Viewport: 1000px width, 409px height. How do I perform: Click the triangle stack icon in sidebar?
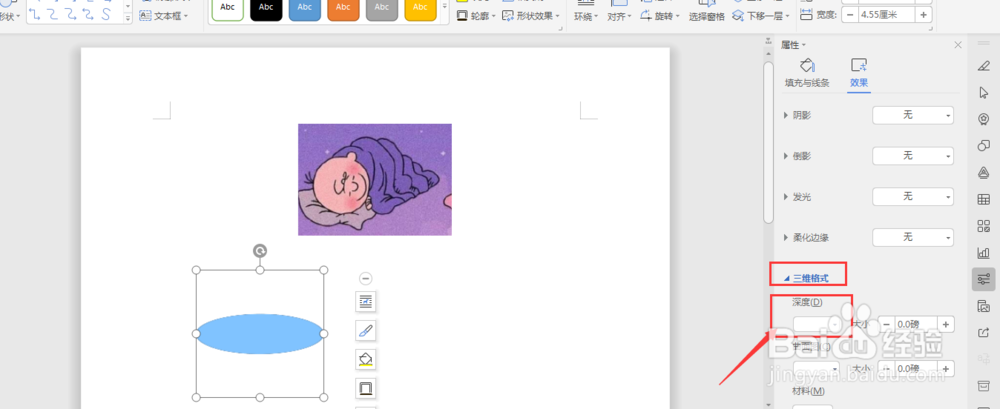click(983, 172)
